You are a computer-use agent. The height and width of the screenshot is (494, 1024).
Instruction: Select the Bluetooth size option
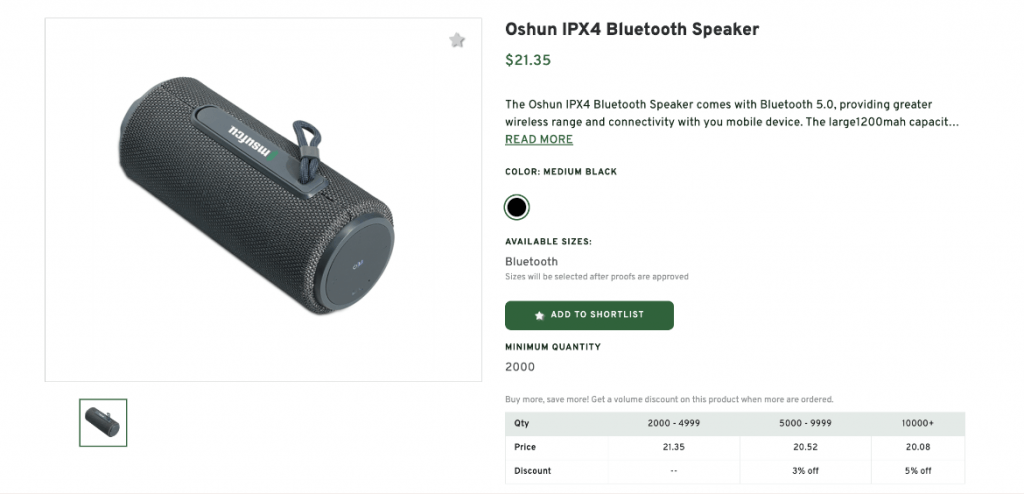pyautogui.click(x=532, y=262)
